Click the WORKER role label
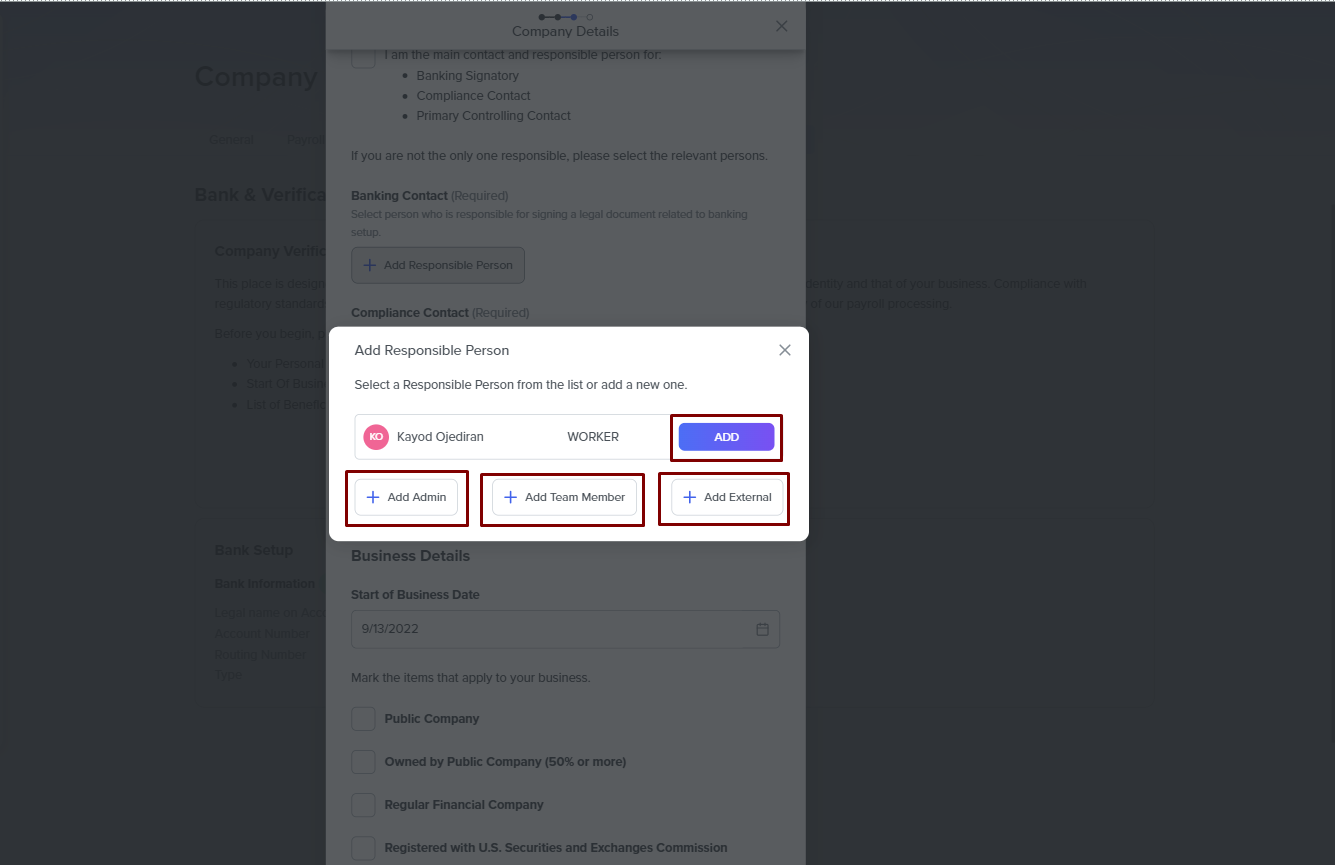This screenshot has width=1335, height=865. point(593,437)
